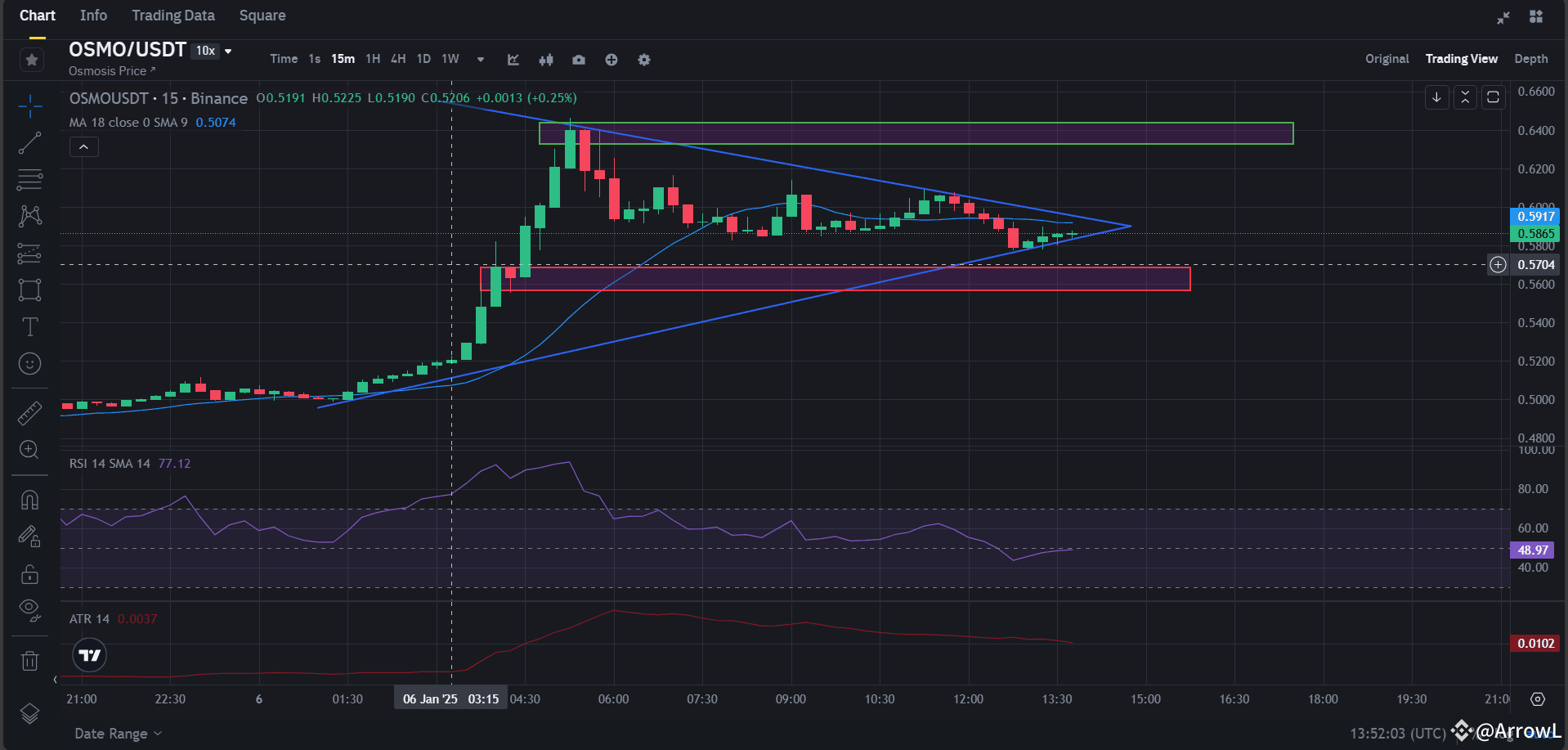Open the forecasting and projection tool
This screenshot has height=750, width=1568.
click(x=30, y=254)
